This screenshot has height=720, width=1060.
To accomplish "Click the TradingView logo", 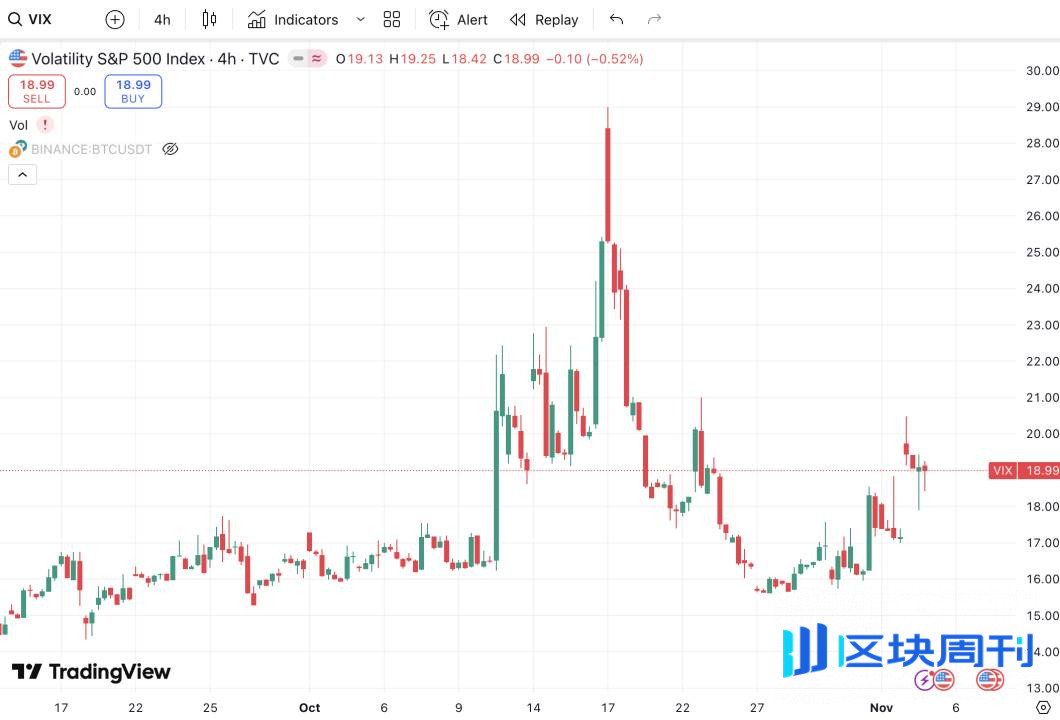I will pyautogui.click(x=91, y=672).
